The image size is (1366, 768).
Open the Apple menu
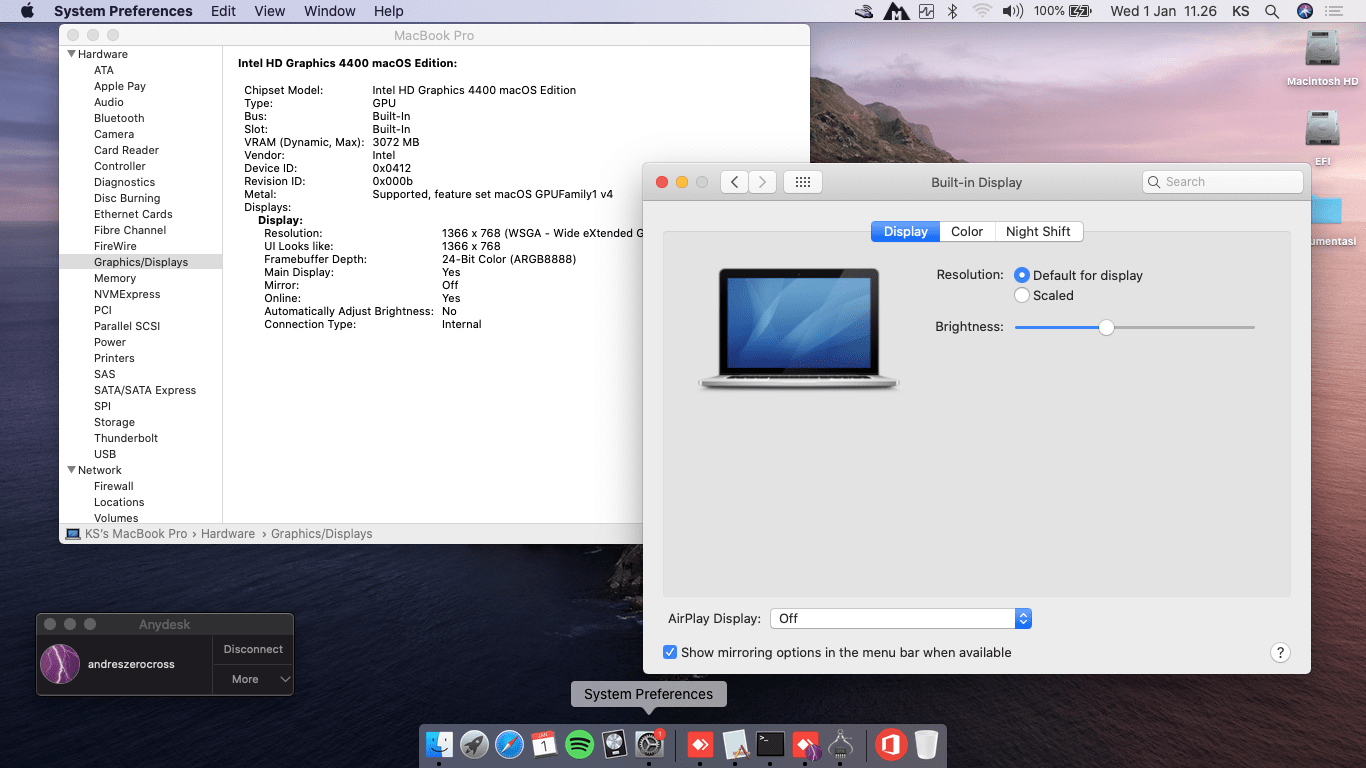click(x=27, y=11)
